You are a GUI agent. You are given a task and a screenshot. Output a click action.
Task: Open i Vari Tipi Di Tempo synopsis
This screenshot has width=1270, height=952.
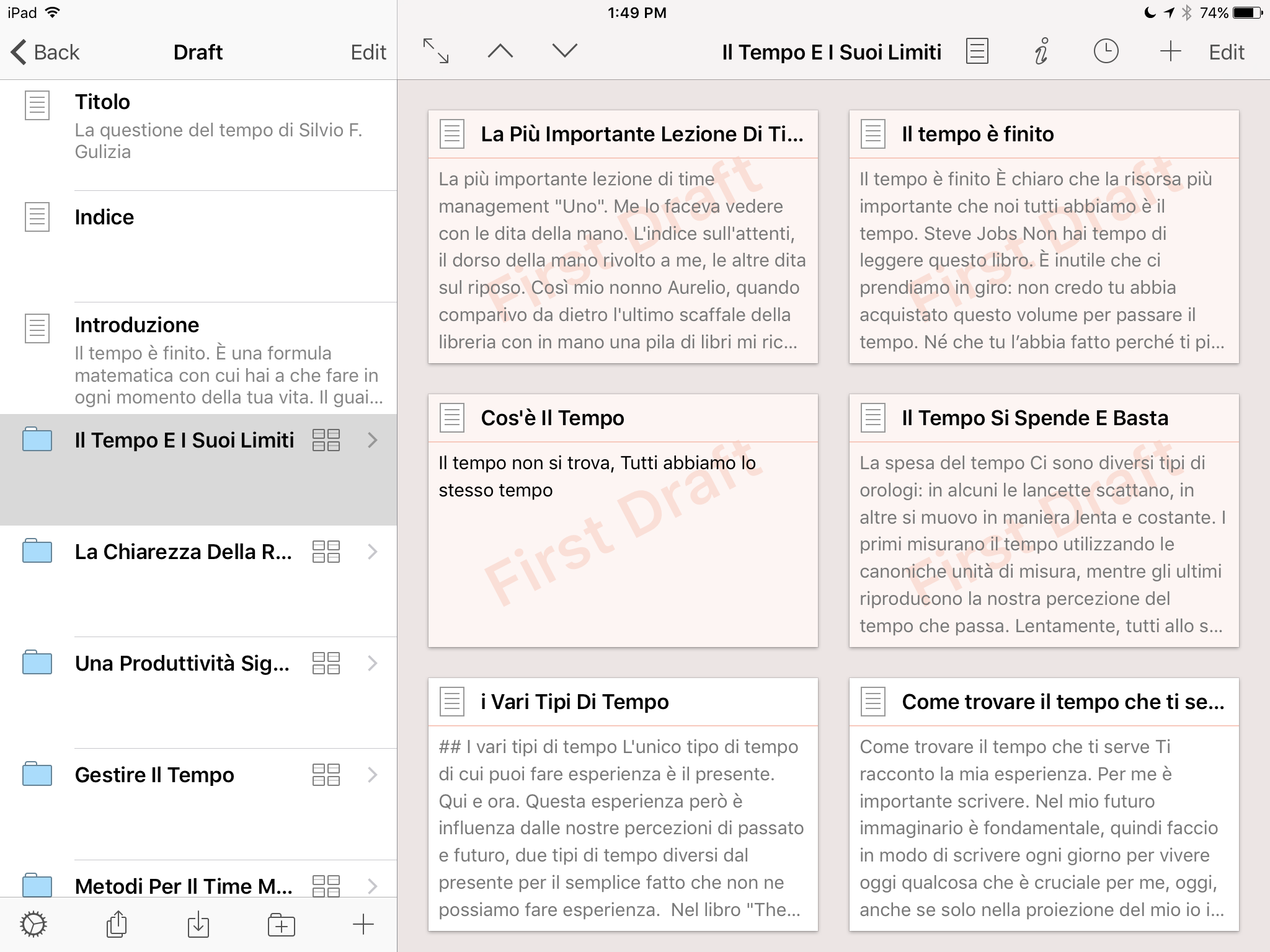pos(623,828)
